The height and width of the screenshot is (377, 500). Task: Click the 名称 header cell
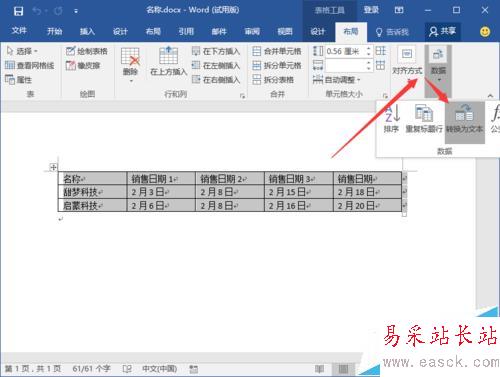tap(92, 179)
